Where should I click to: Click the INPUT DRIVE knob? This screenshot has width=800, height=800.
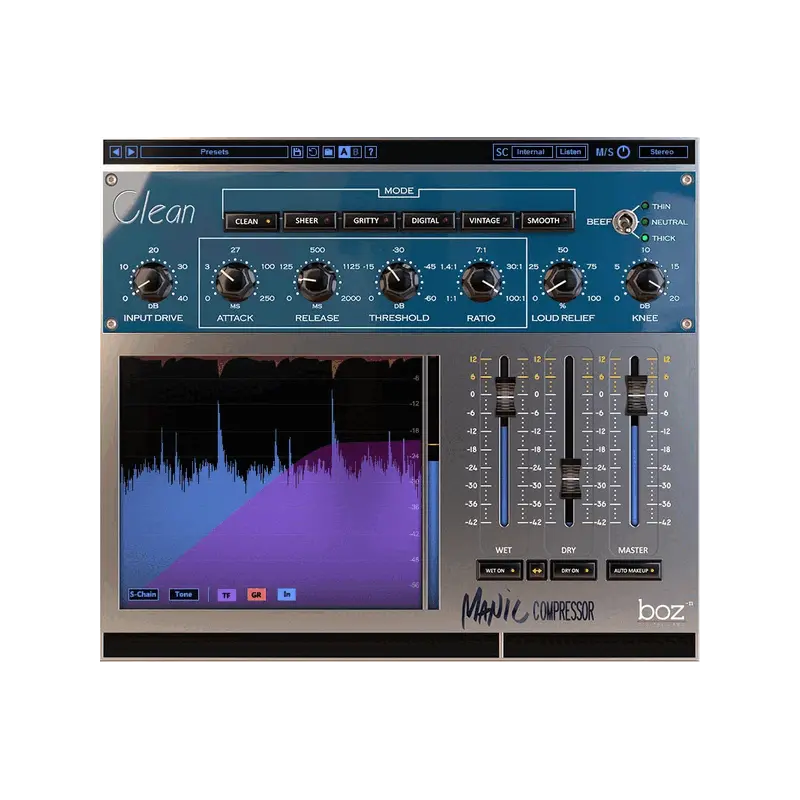pos(153,282)
